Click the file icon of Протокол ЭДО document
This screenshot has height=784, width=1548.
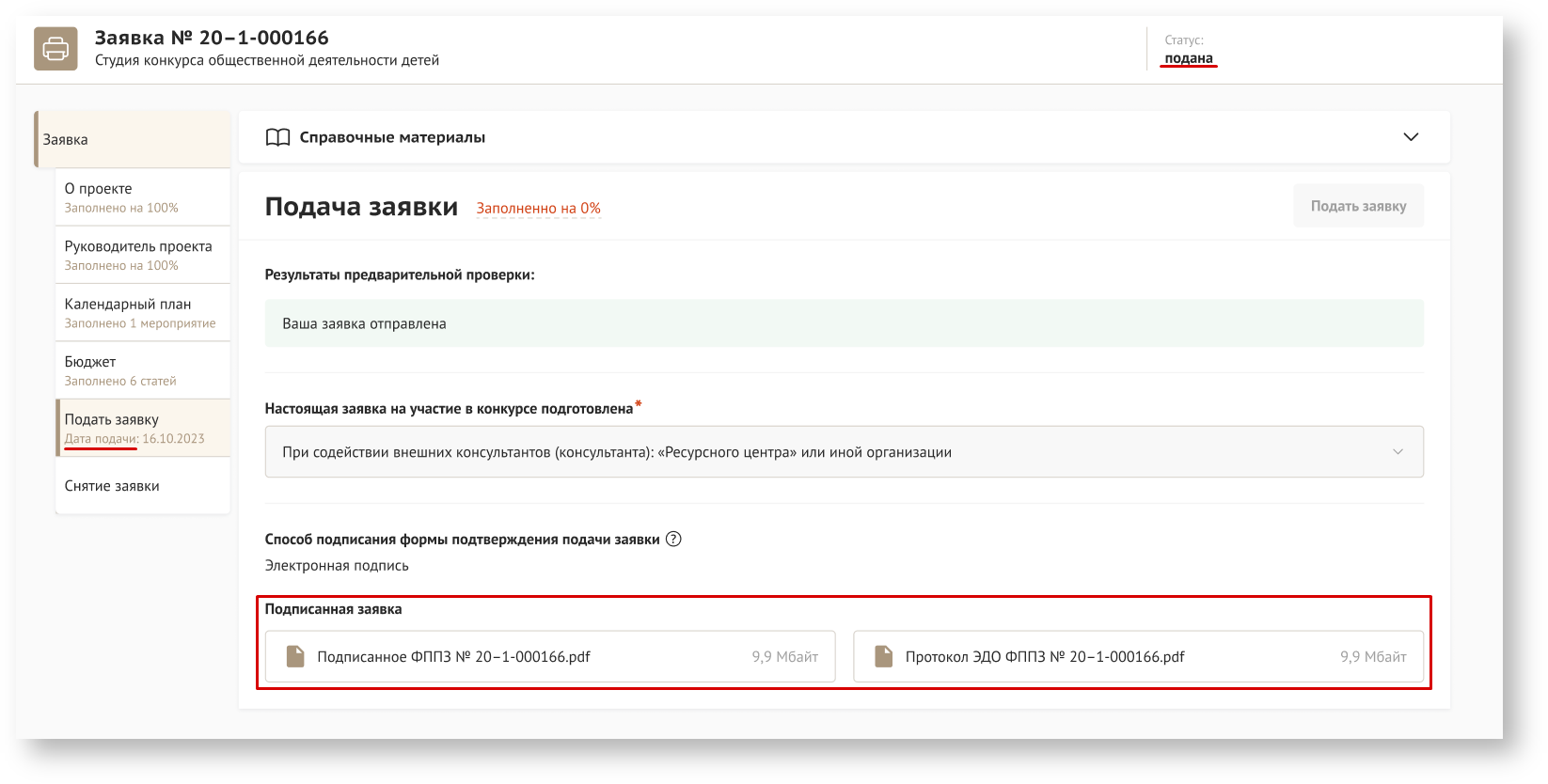click(x=883, y=656)
